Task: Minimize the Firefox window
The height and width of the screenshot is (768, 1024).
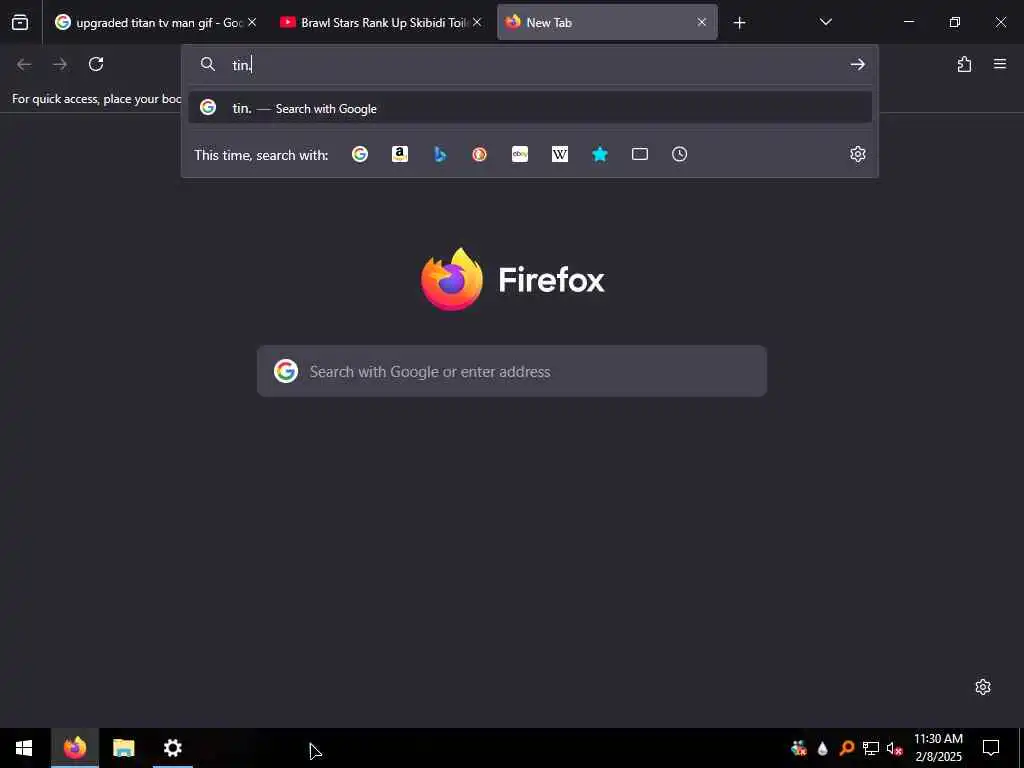Action: [908, 22]
